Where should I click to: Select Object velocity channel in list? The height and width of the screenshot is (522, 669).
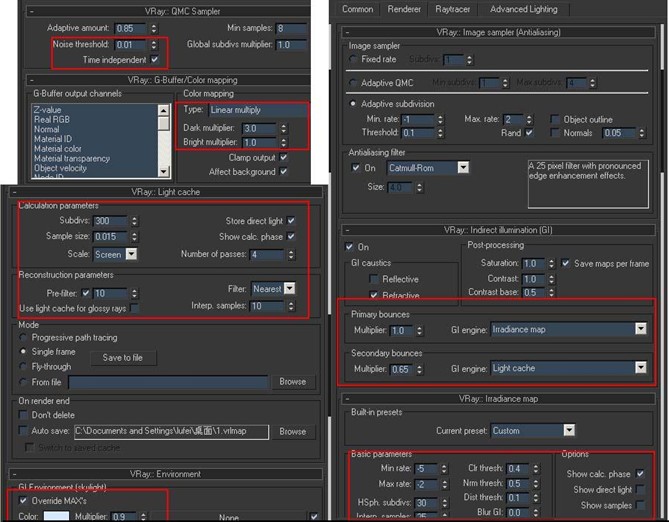[x=60, y=168]
